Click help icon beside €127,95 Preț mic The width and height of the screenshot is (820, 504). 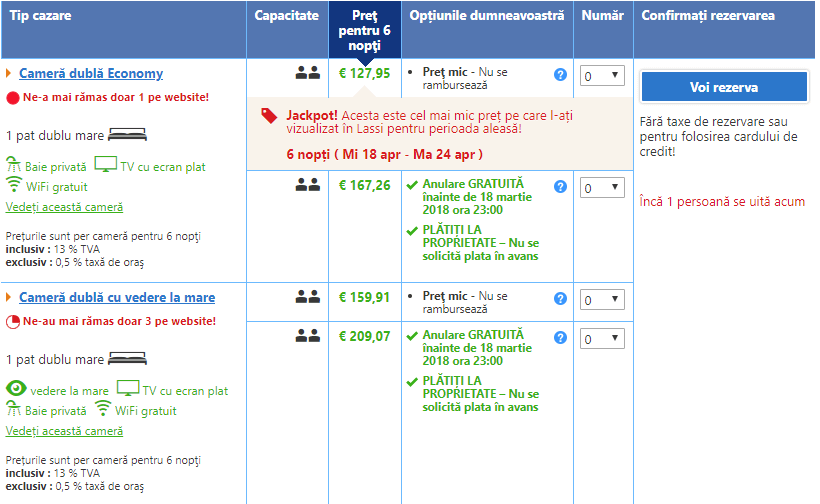[560, 75]
